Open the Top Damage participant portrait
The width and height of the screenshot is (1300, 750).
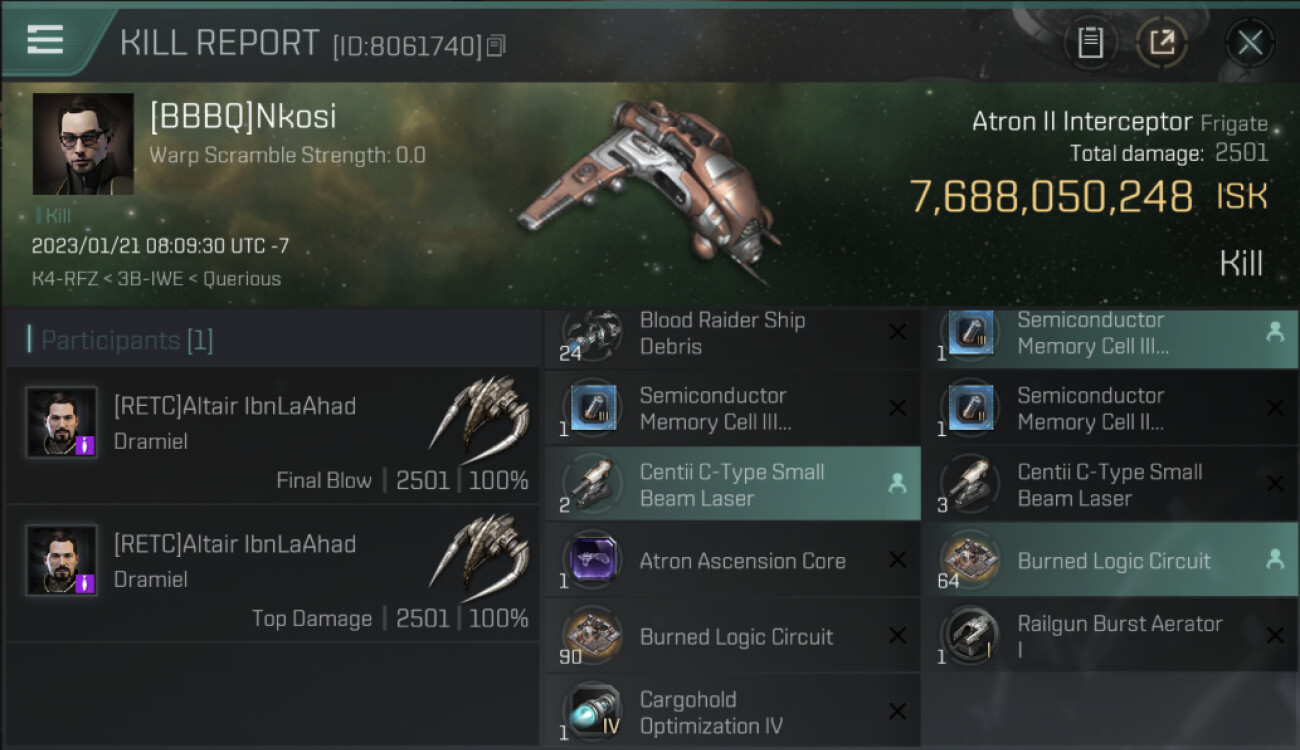62,560
